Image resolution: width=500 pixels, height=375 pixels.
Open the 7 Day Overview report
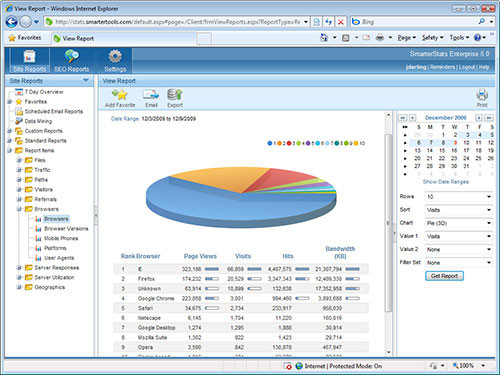pos(44,92)
